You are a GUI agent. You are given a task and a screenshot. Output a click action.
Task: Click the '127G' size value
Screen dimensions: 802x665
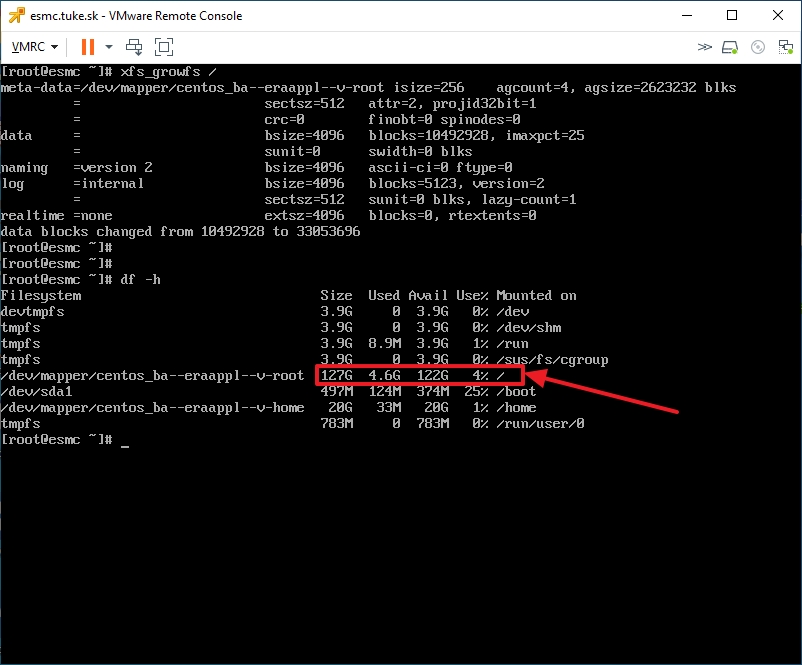(337, 375)
